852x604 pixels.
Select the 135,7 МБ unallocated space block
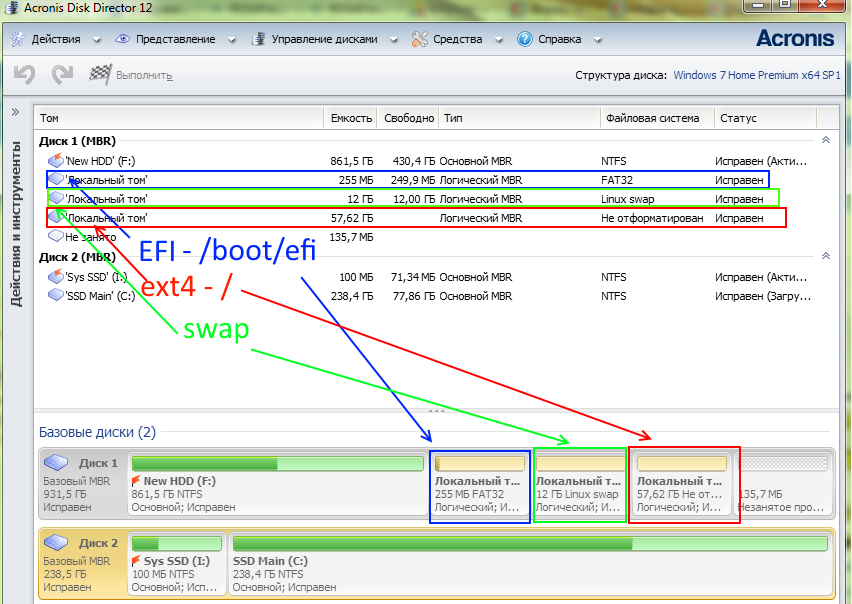[x=785, y=485]
